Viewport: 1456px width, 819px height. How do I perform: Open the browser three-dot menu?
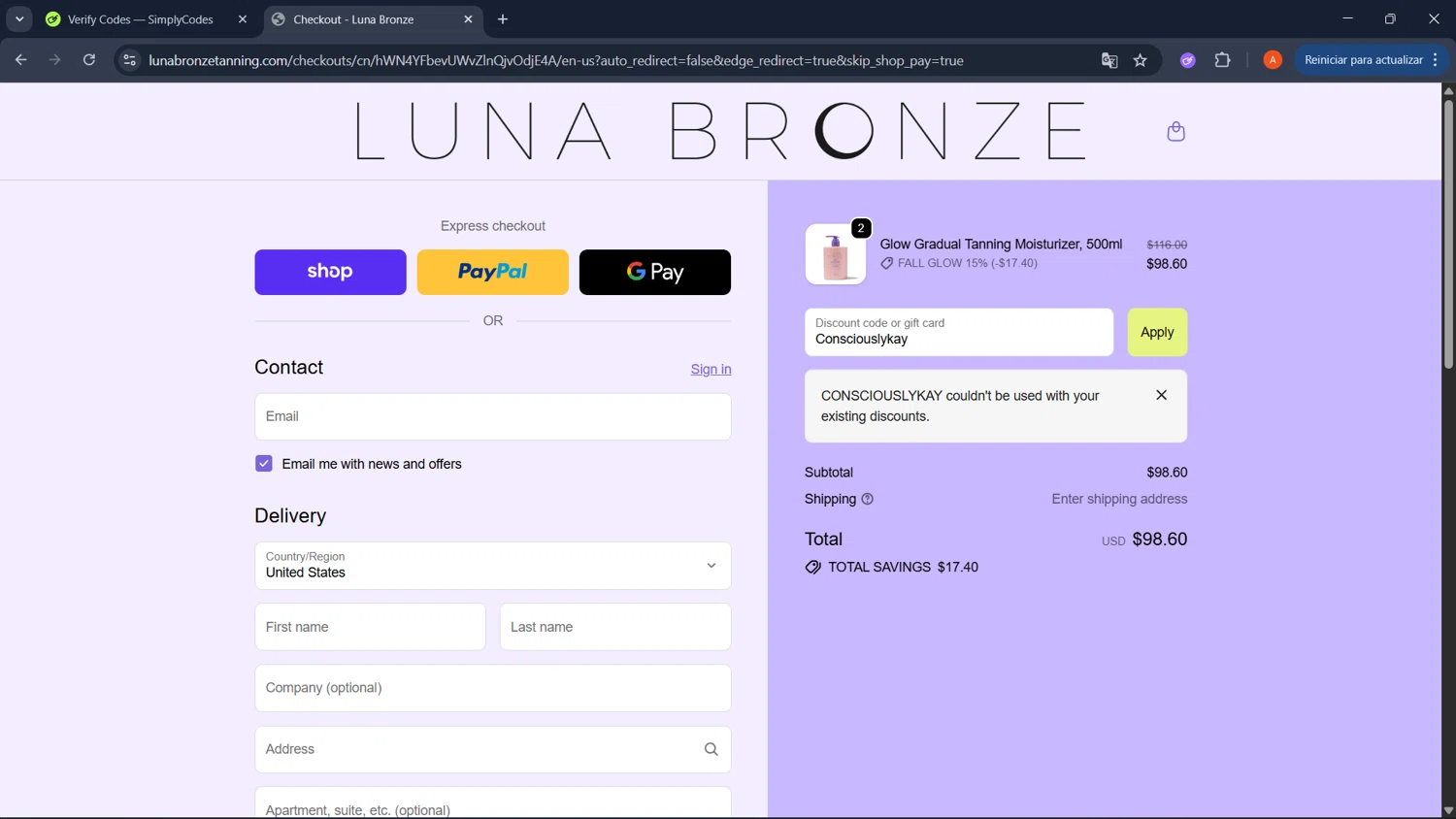click(x=1436, y=60)
